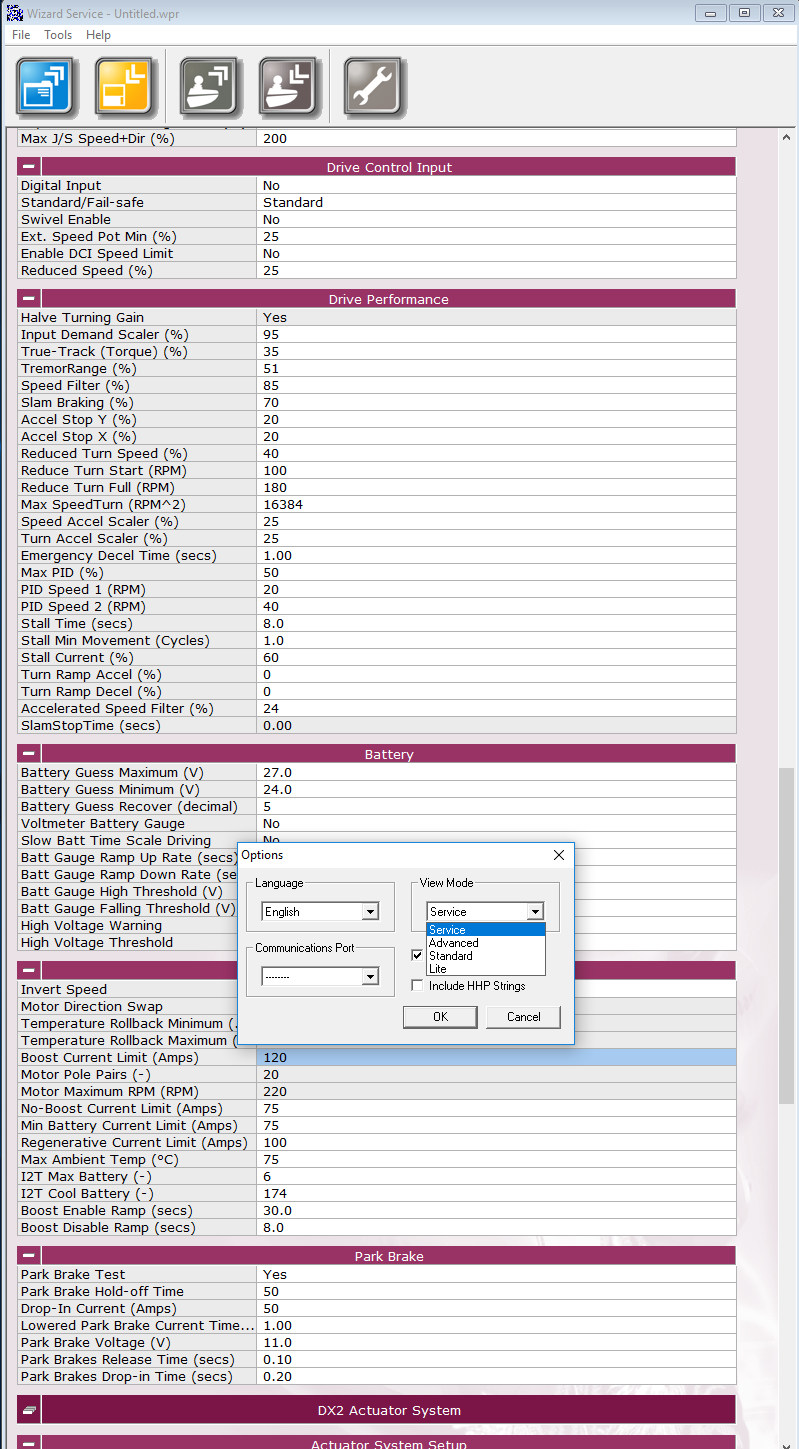Click Wizard Service app icon in title bar
Image resolution: width=799 pixels, height=1449 pixels.
(14, 13)
